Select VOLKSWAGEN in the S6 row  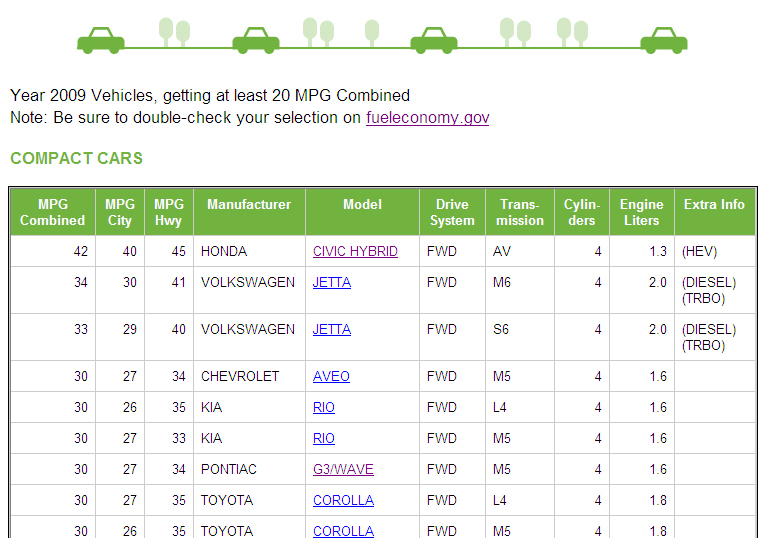(x=248, y=329)
